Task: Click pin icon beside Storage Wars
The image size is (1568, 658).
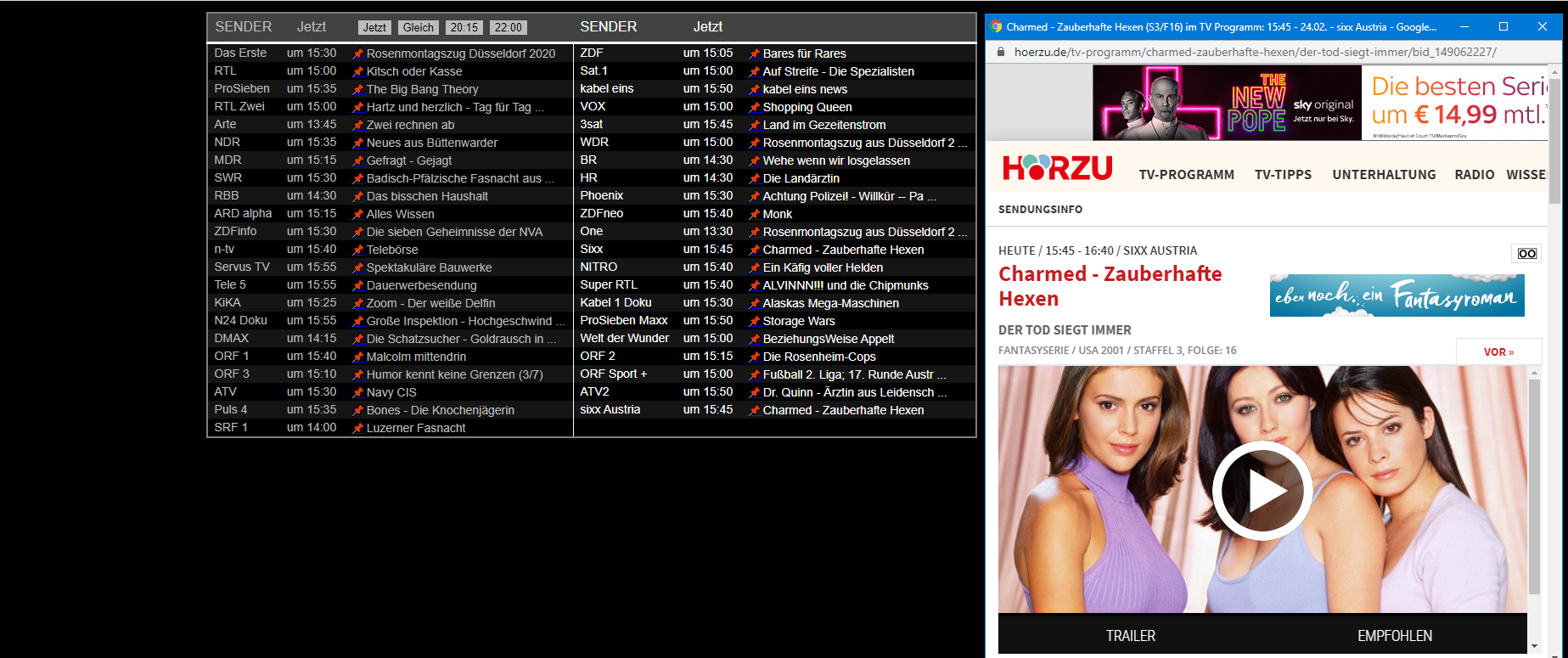Action: [x=755, y=321]
